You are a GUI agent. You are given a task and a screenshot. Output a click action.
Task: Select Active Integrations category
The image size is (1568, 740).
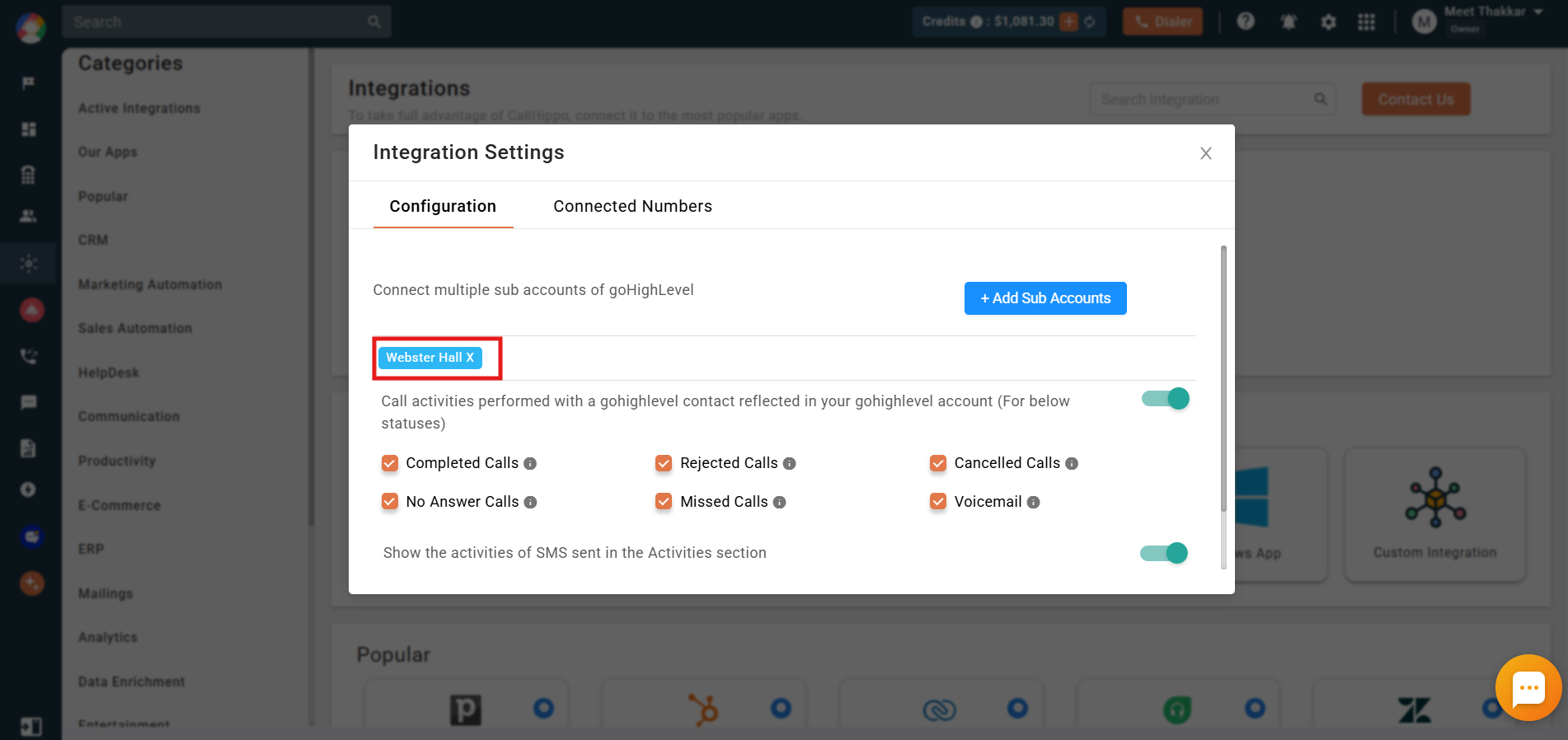pos(139,108)
